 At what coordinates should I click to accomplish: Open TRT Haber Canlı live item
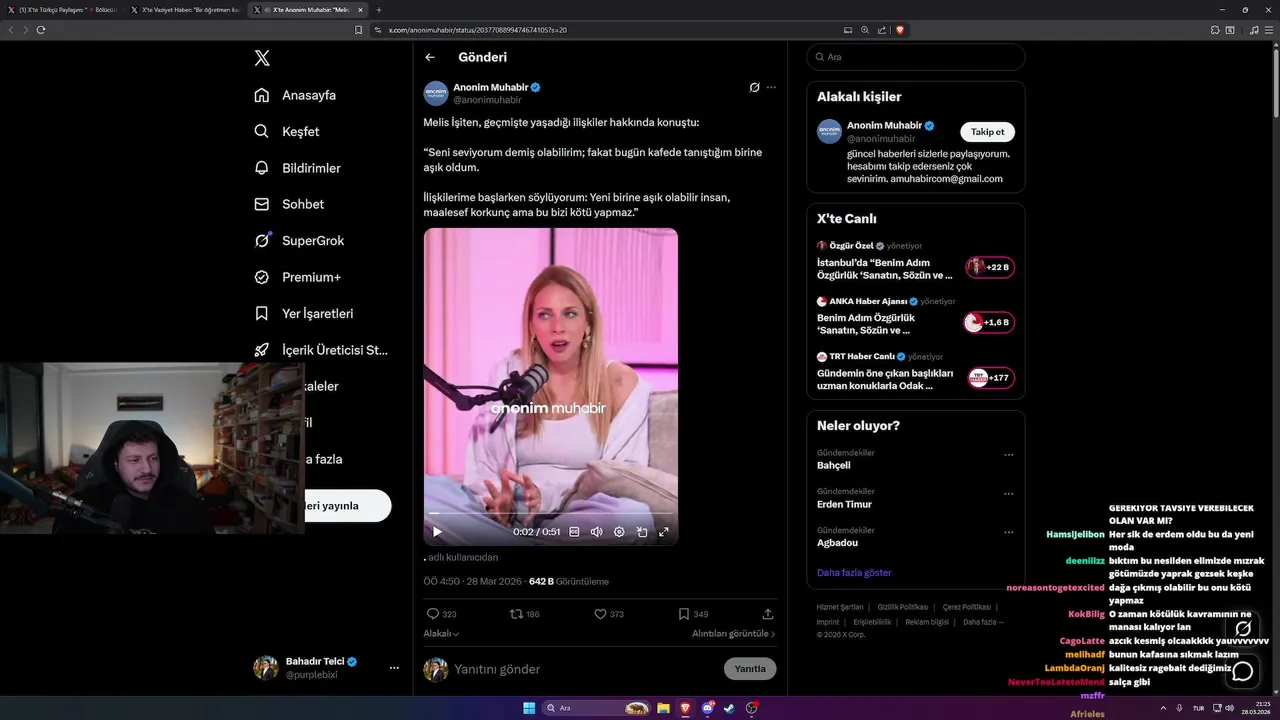coord(915,372)
